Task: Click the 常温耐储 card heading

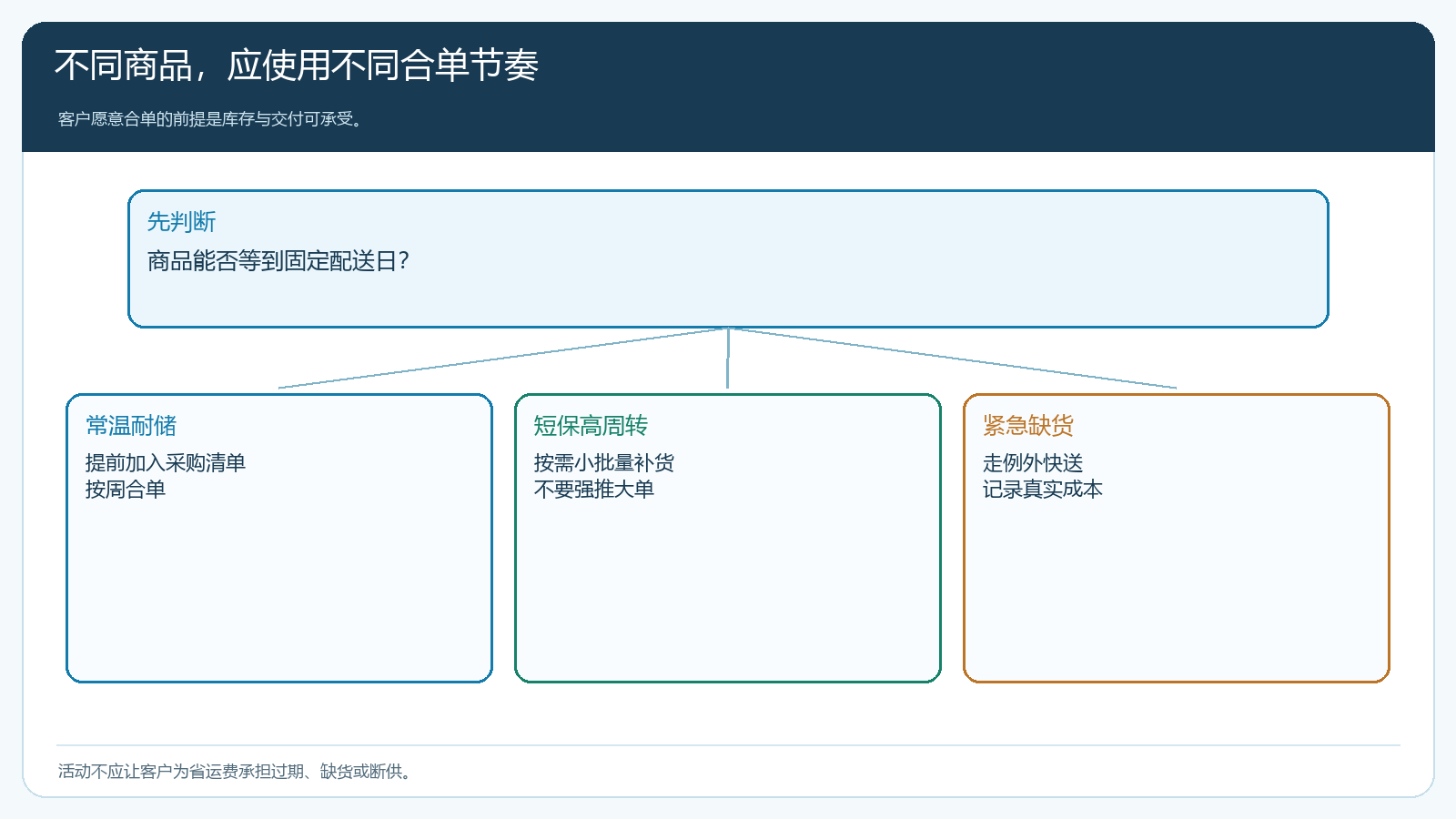Action: coord(131,426)
